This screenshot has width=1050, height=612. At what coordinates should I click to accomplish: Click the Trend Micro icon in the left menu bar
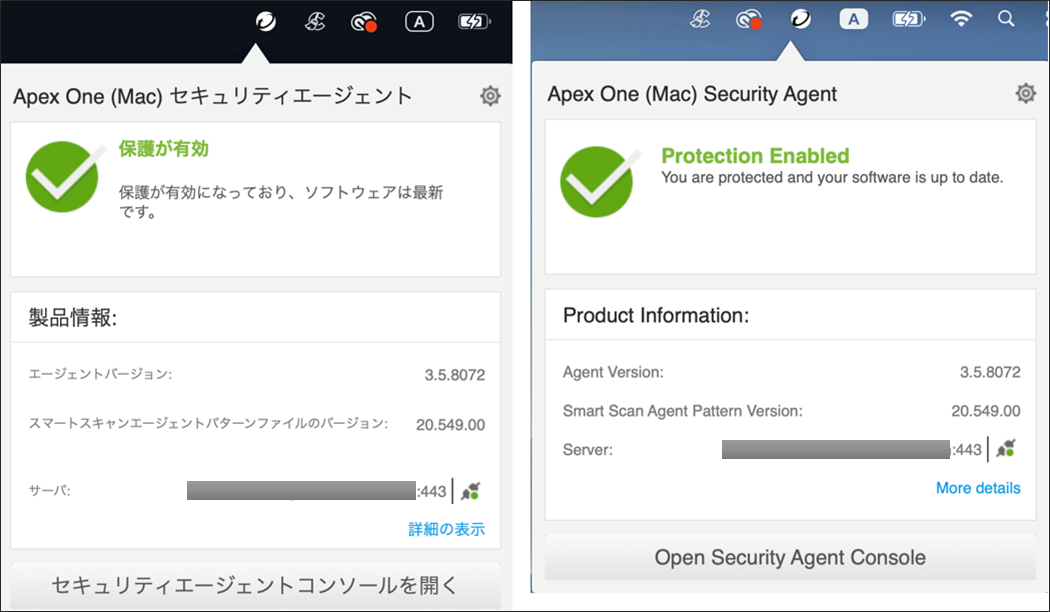(266, 21)
